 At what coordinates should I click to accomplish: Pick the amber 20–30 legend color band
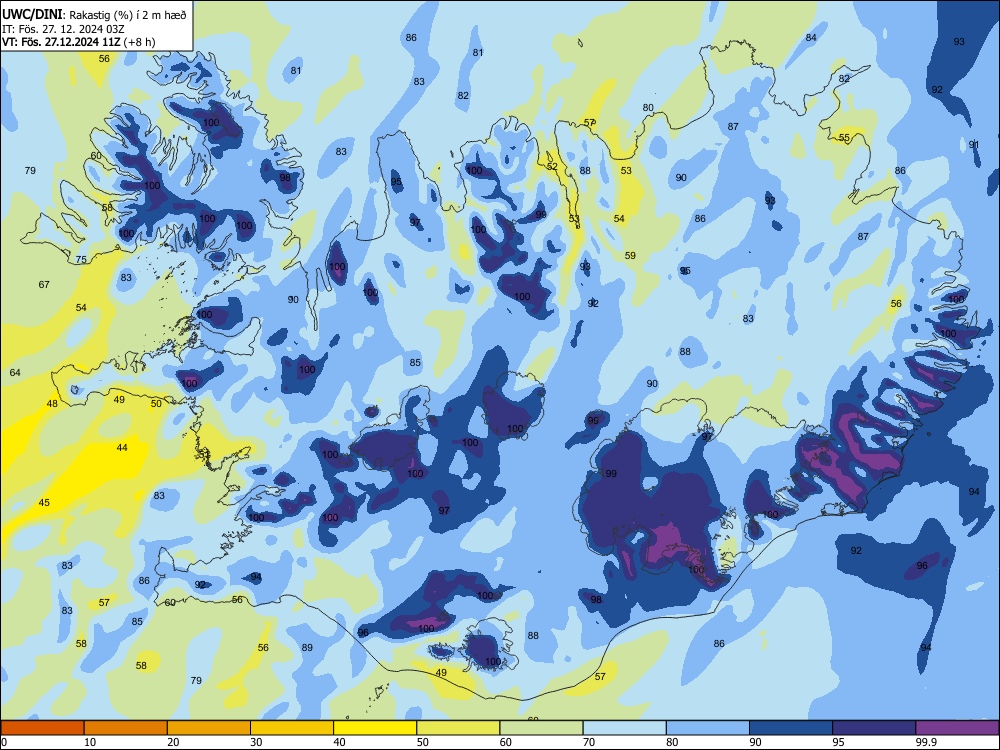(x=209, y=728)
